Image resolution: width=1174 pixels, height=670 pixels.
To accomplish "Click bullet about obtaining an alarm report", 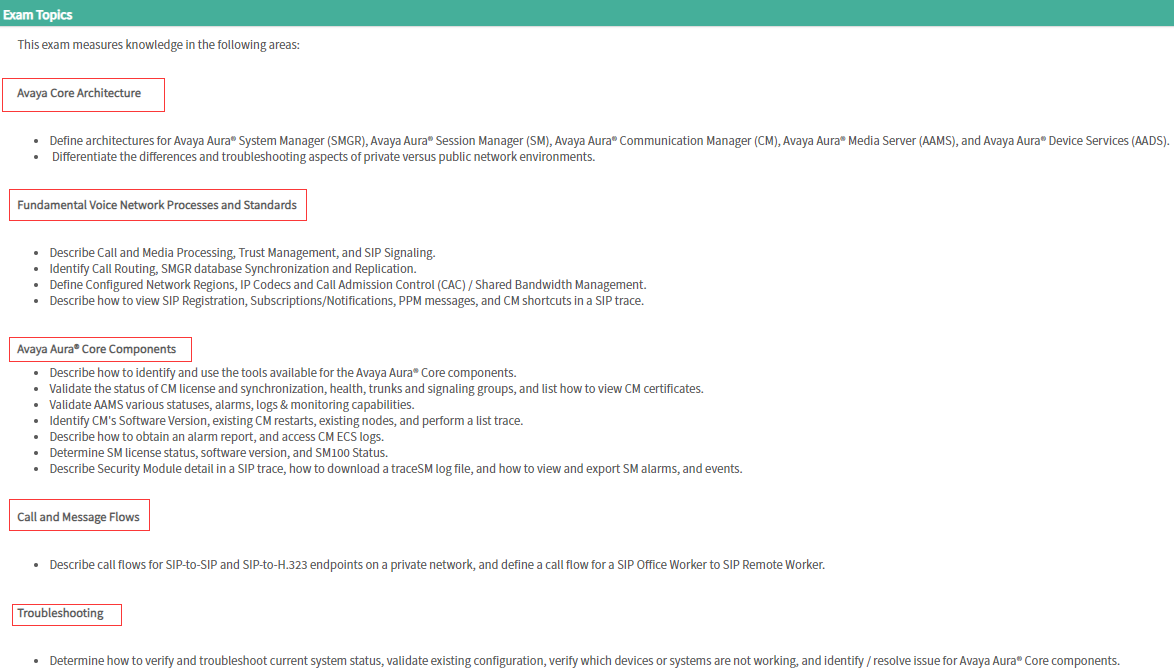I will (x=216, y=437).
